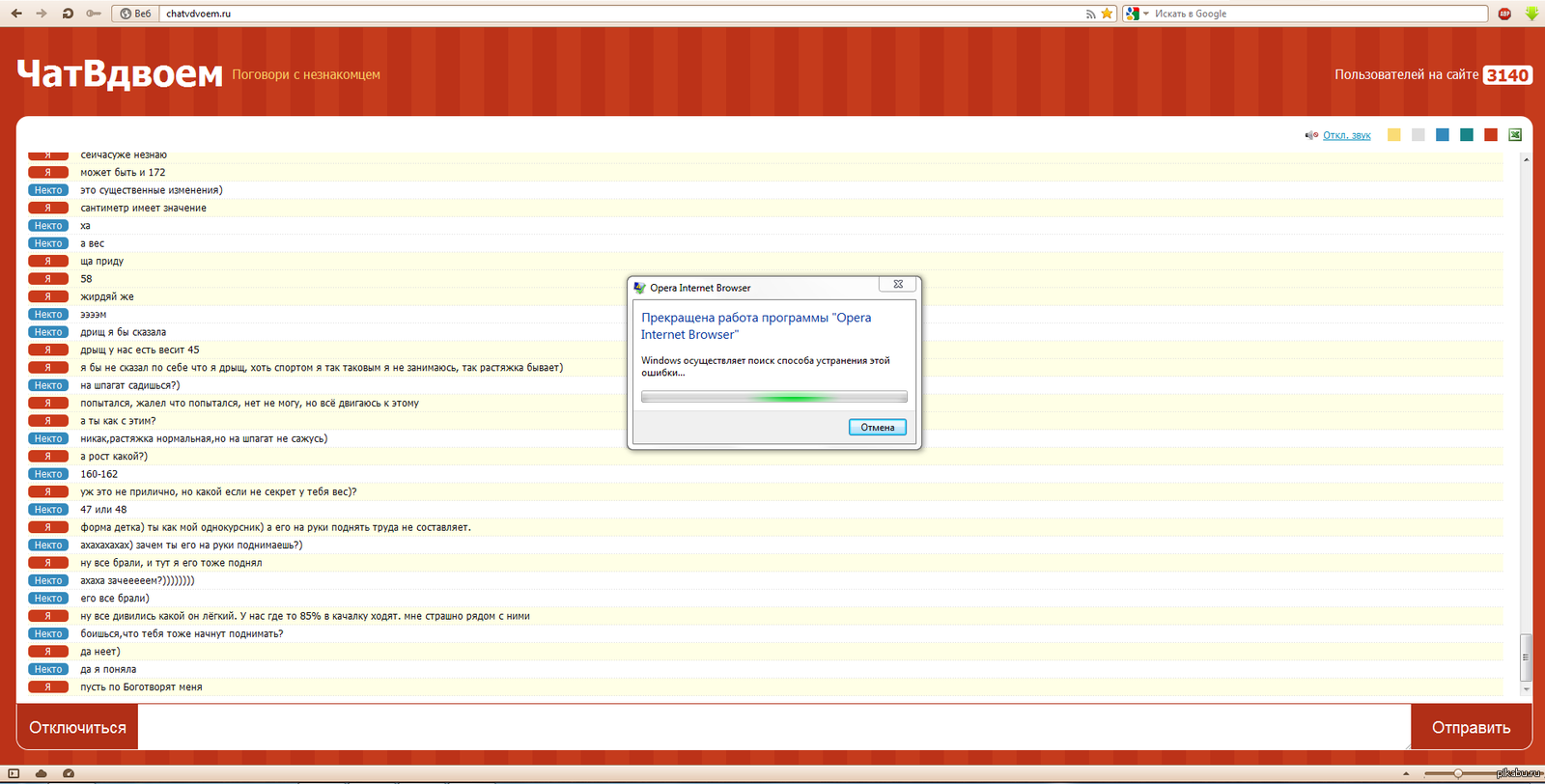Click 'Я' label beside 'жирдяй же'
The image size is (1545, 784).
tap(48, 296)
